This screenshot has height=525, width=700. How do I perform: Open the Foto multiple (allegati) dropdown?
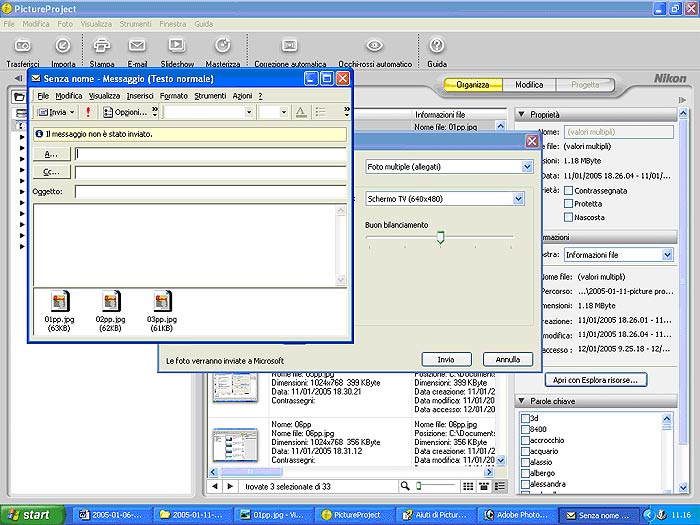tap(449, 167)
